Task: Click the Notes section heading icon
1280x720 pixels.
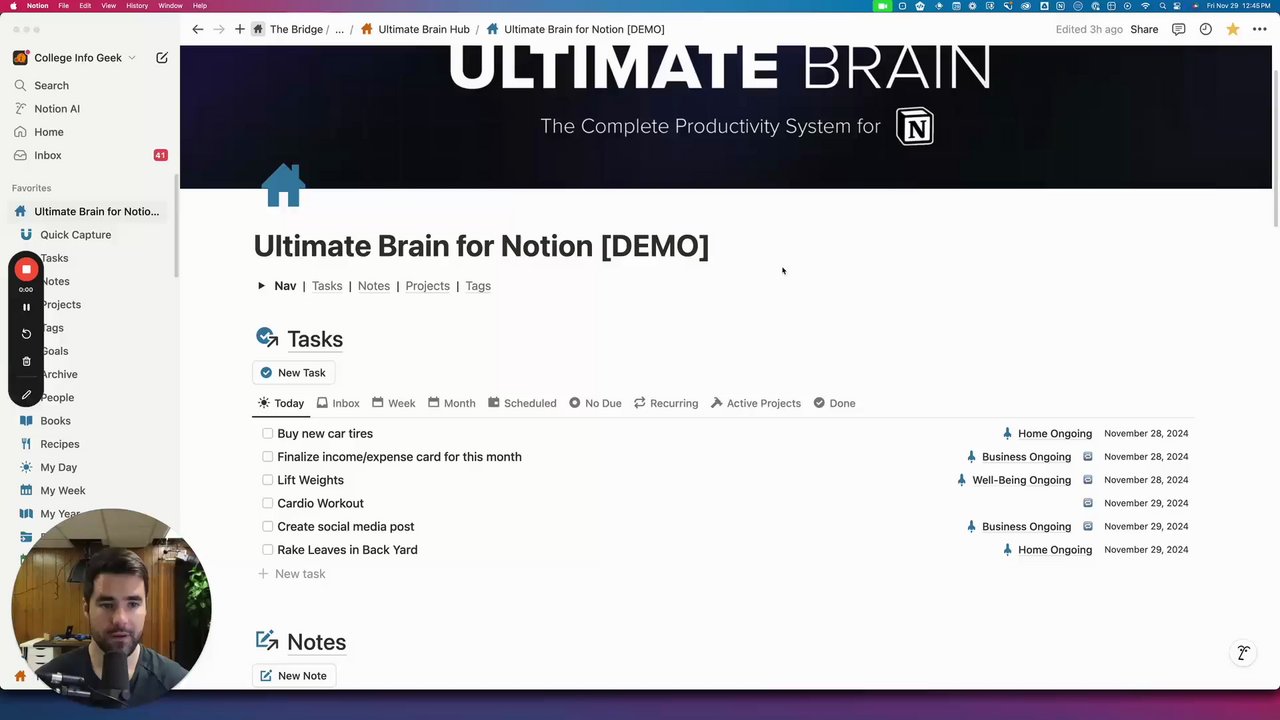Action: coord(267,641)
